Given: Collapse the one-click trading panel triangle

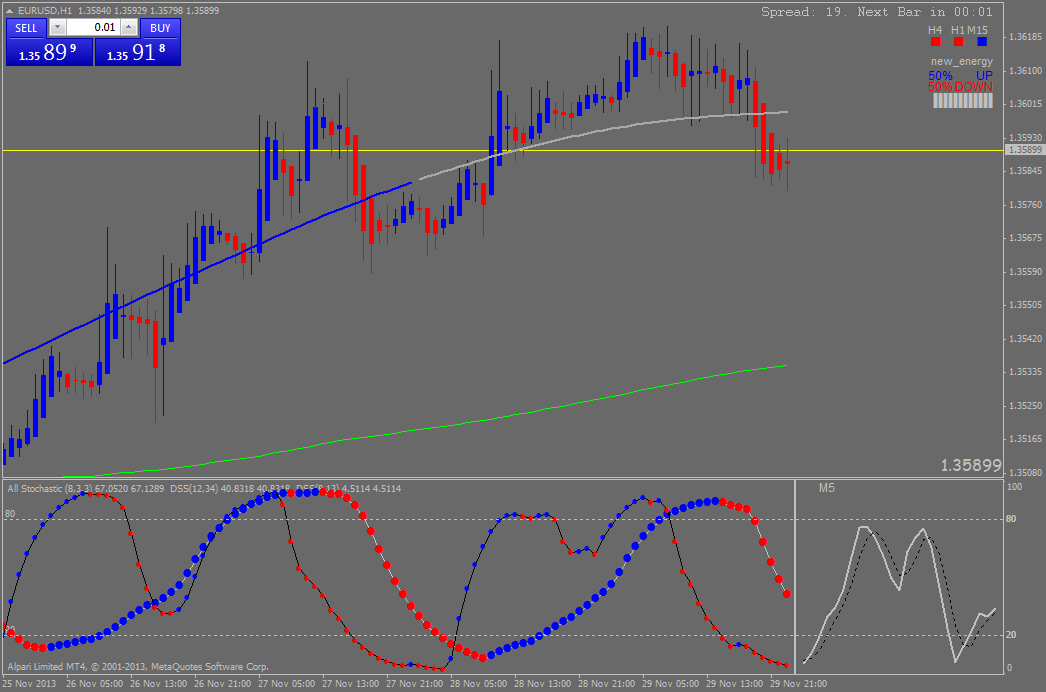Looking at the screenshot, I should pos(9,11).
